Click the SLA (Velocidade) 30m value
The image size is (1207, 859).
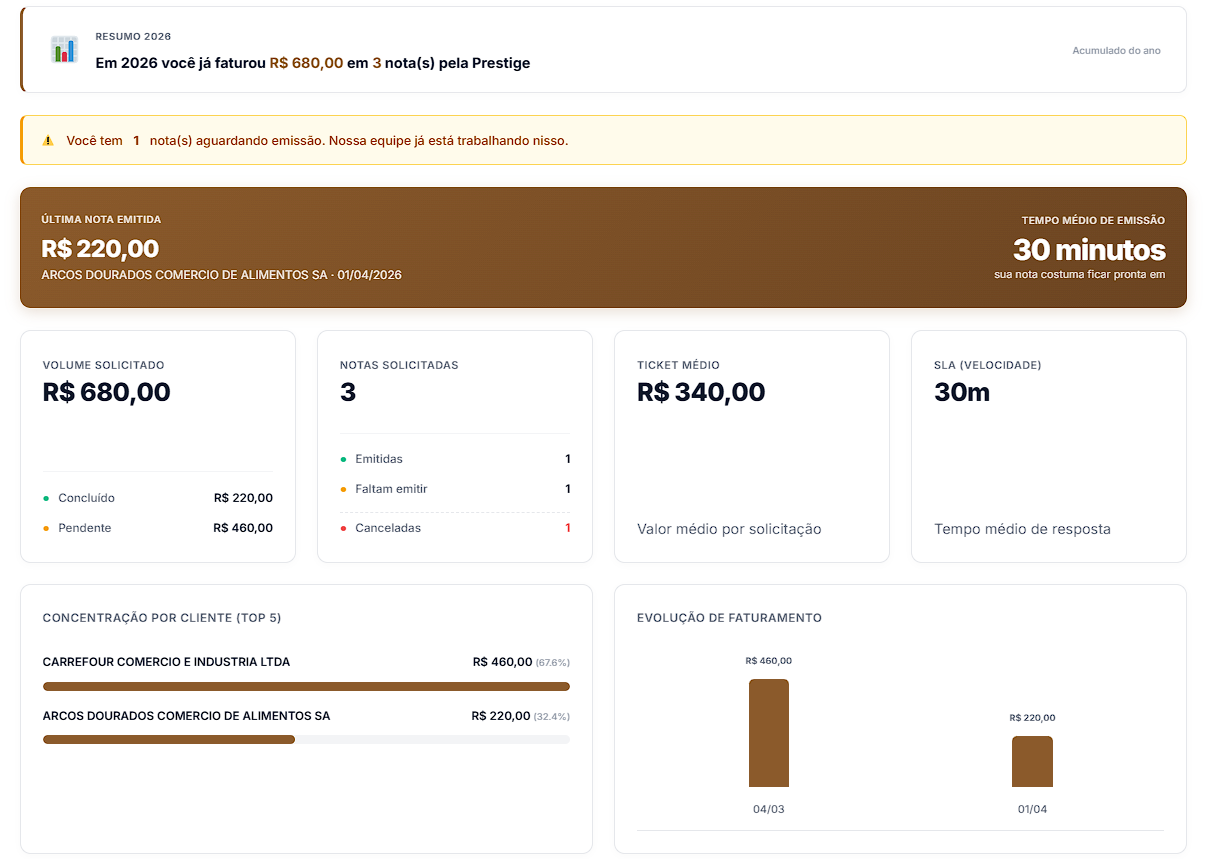pyautogui.click(x=962, y=392)
